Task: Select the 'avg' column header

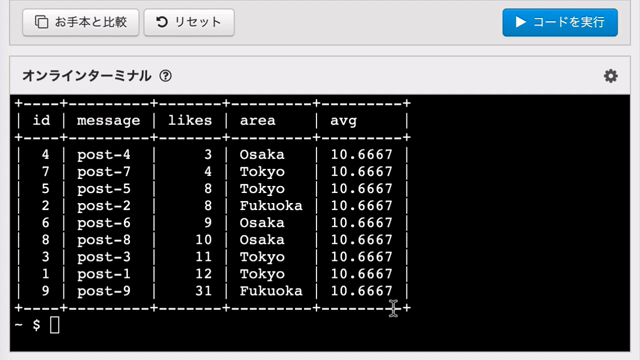Action: coord(343,121)
